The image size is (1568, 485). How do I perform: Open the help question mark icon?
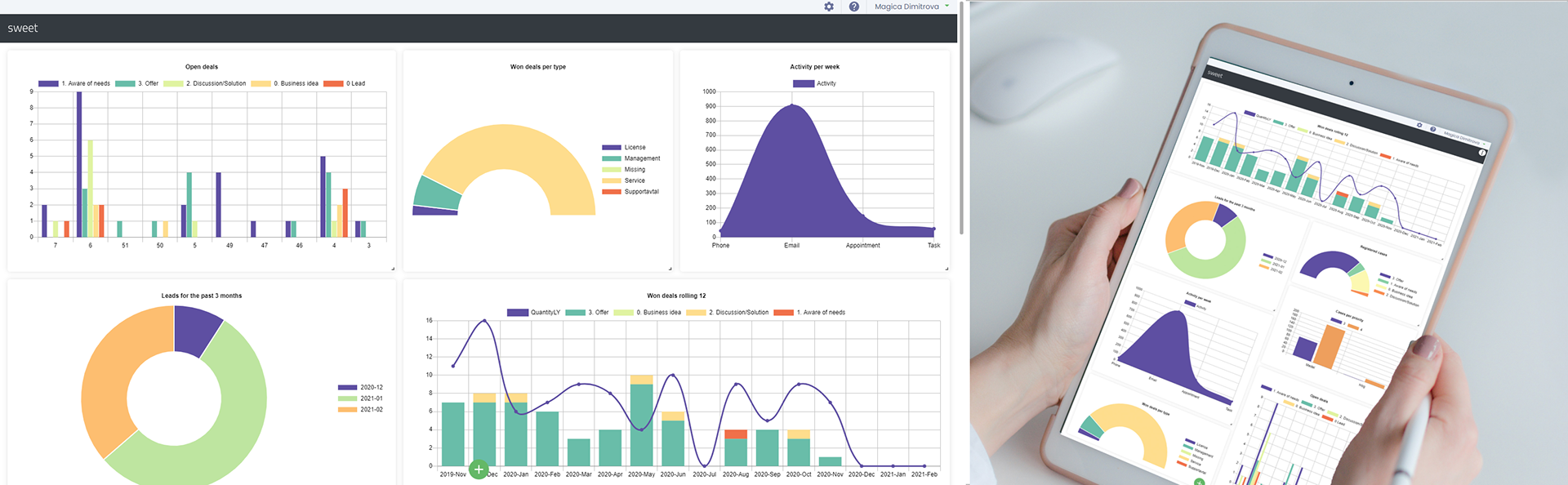click(853, 7)
